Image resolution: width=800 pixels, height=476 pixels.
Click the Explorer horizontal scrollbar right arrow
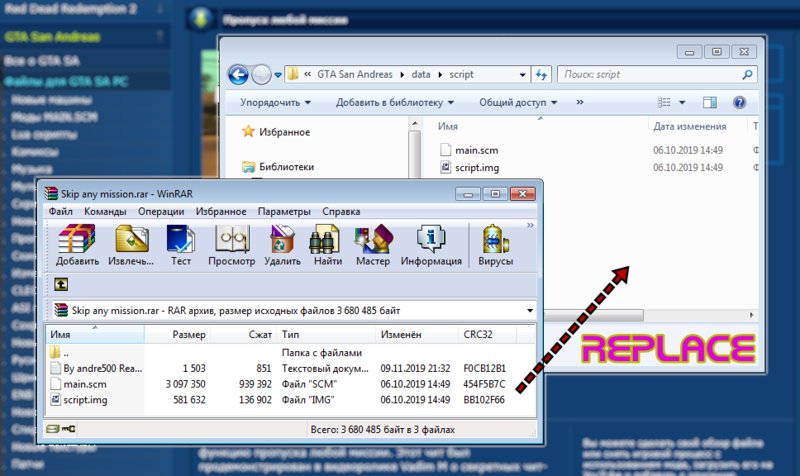751,315
